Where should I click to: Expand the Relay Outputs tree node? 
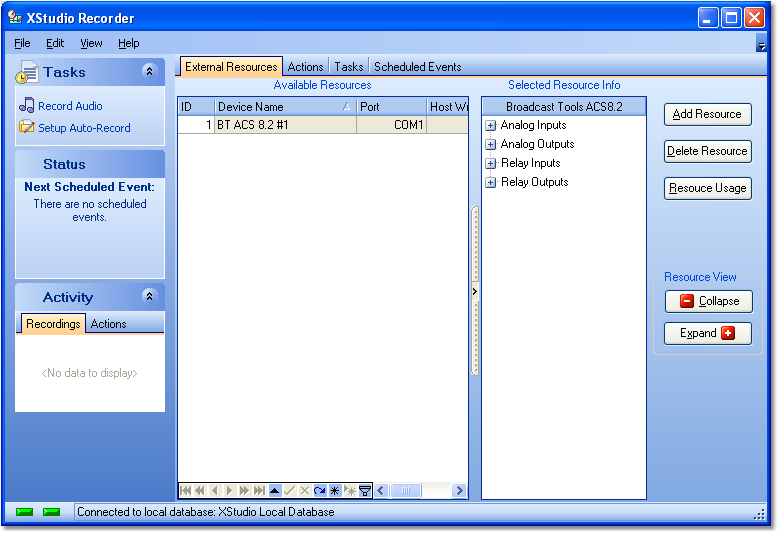click(490, 183)
